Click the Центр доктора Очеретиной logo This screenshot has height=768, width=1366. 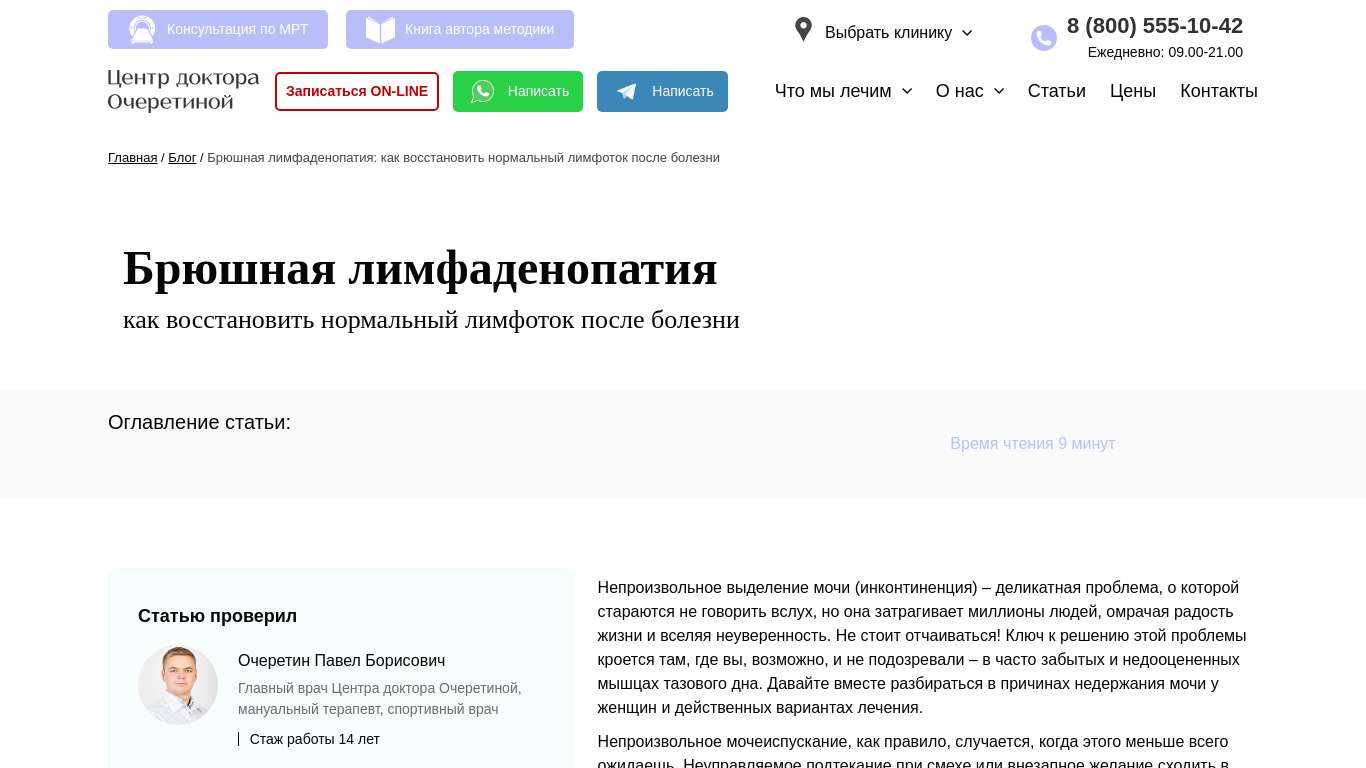(x=183, y=90)
